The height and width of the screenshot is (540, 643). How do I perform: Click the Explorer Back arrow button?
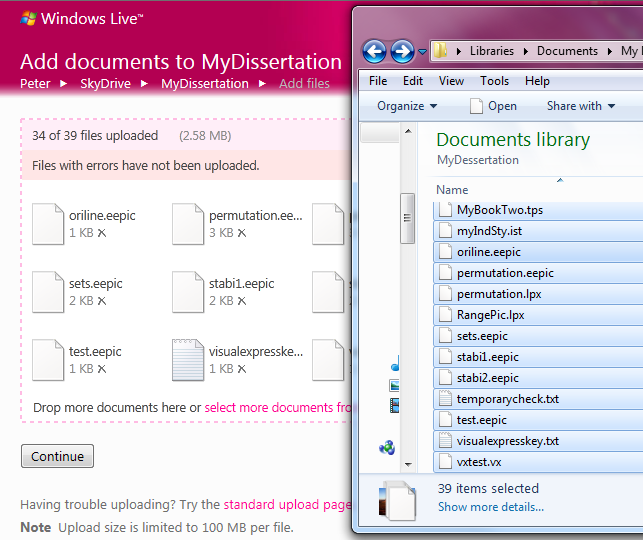click(x=374, y=52)
